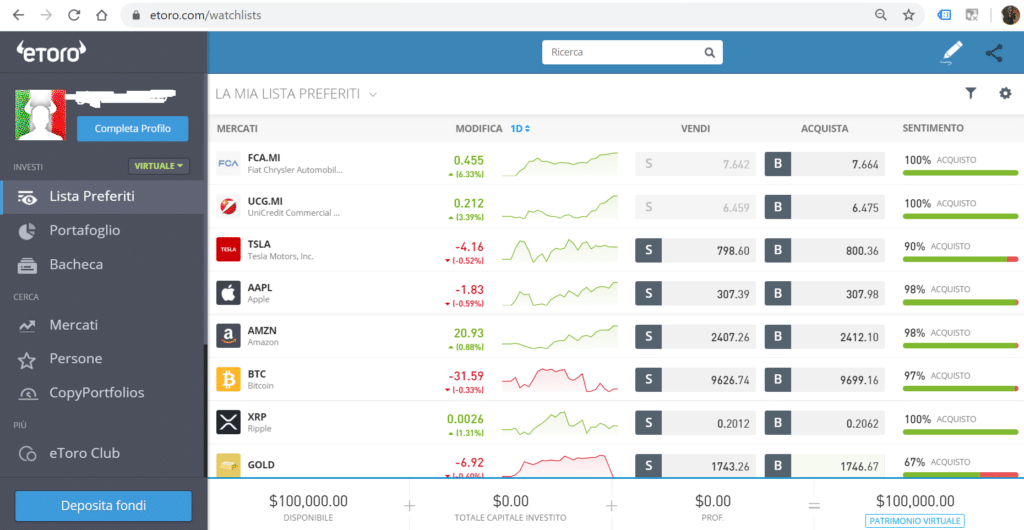Open the watchlist filter funnel icon
This screenshot has height=530, width=1024.
970,93
